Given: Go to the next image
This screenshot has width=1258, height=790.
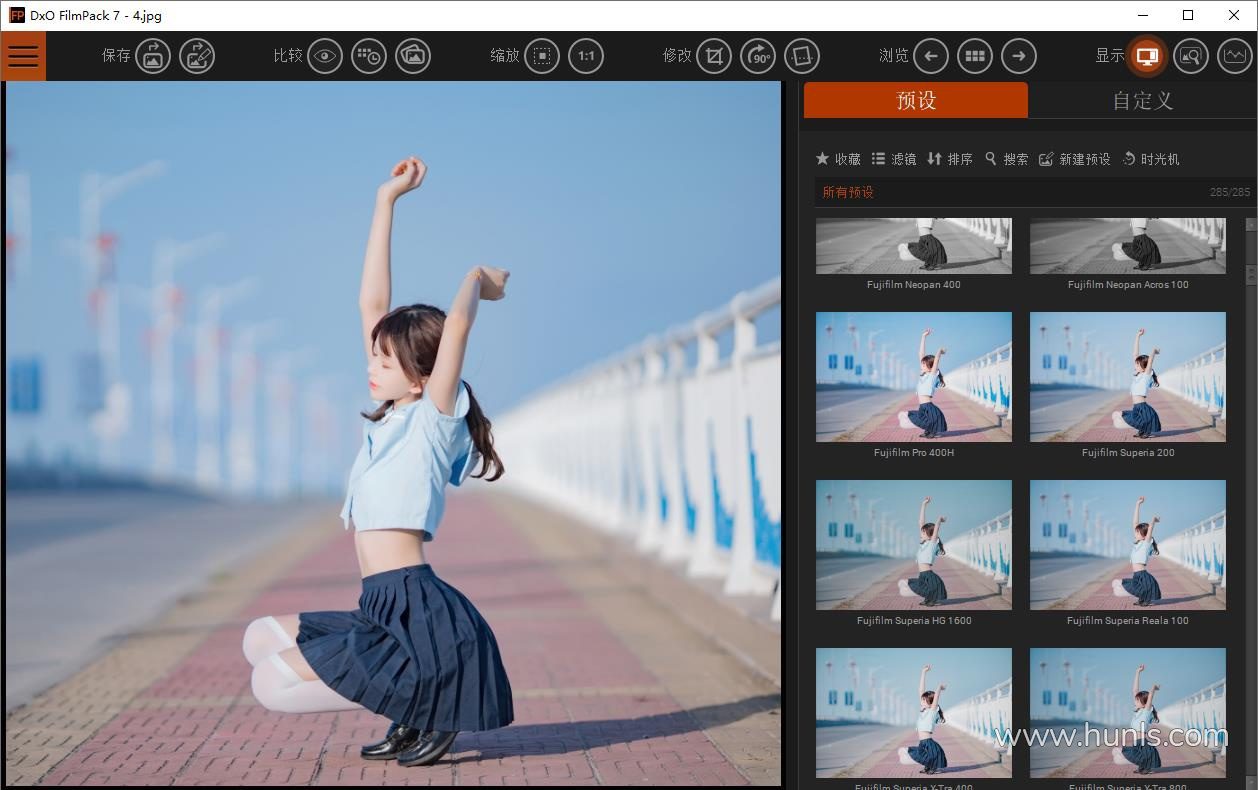Looking at the screenshot, I should [x=1019, y=56].
